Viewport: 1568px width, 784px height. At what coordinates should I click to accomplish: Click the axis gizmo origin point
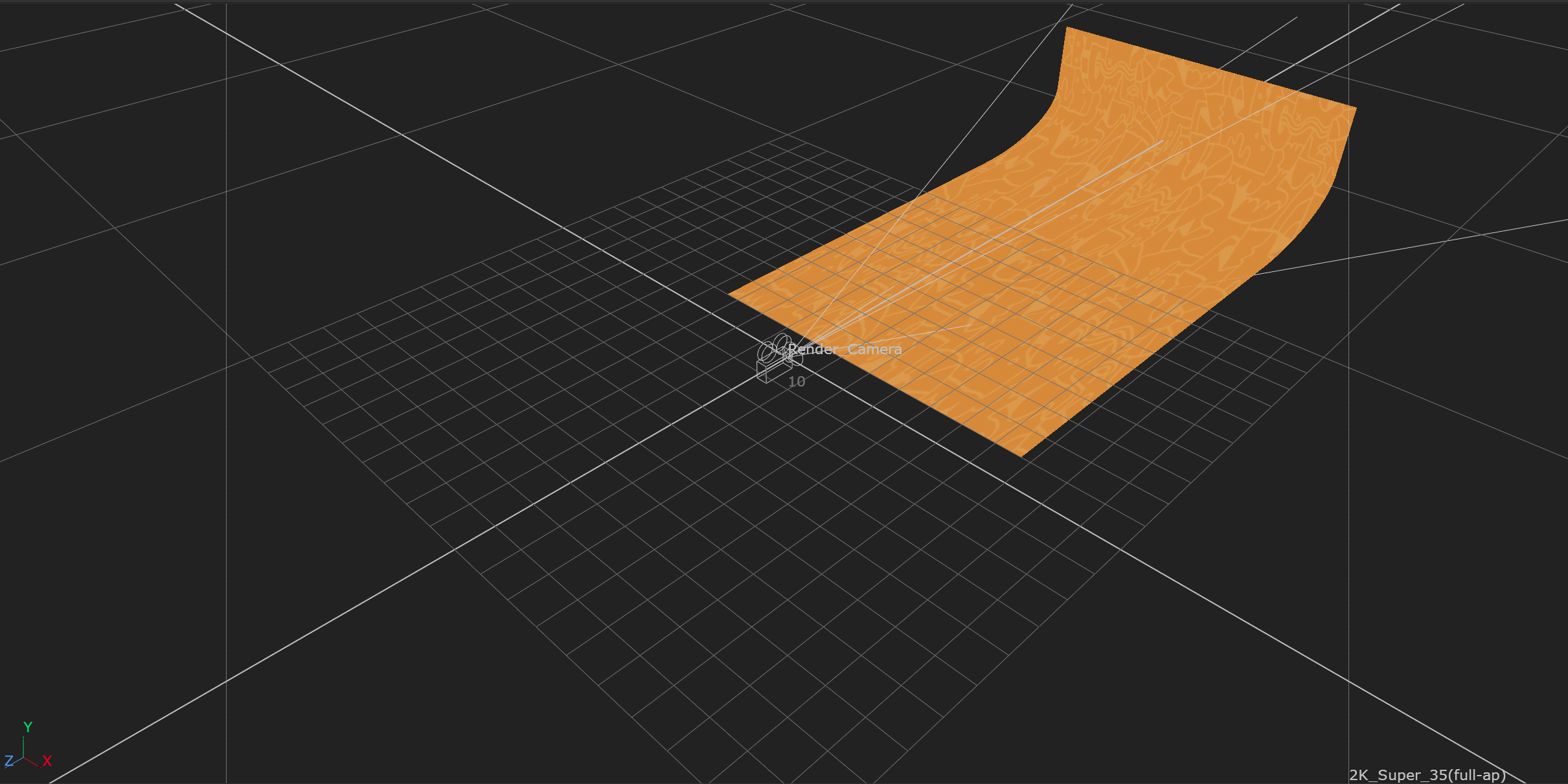point(24,756)
